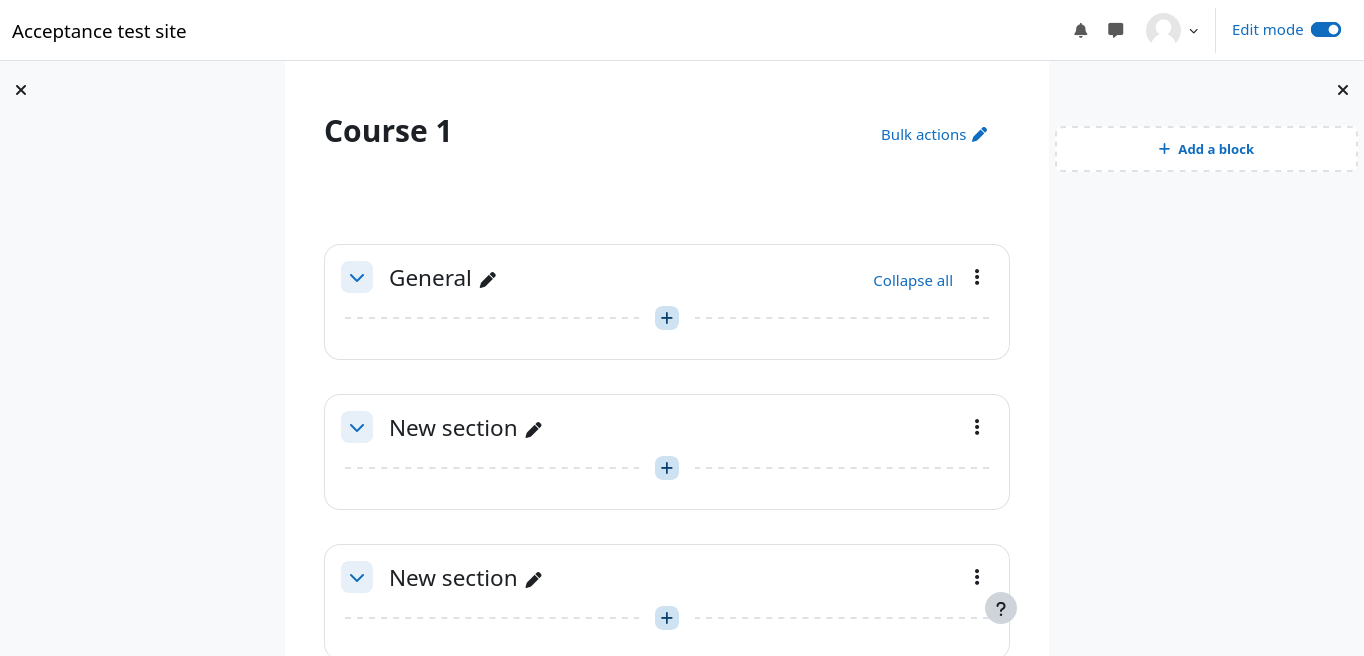Open the notifications bell
This screenshot has height=656, width=1364.
coord(1081,30)
